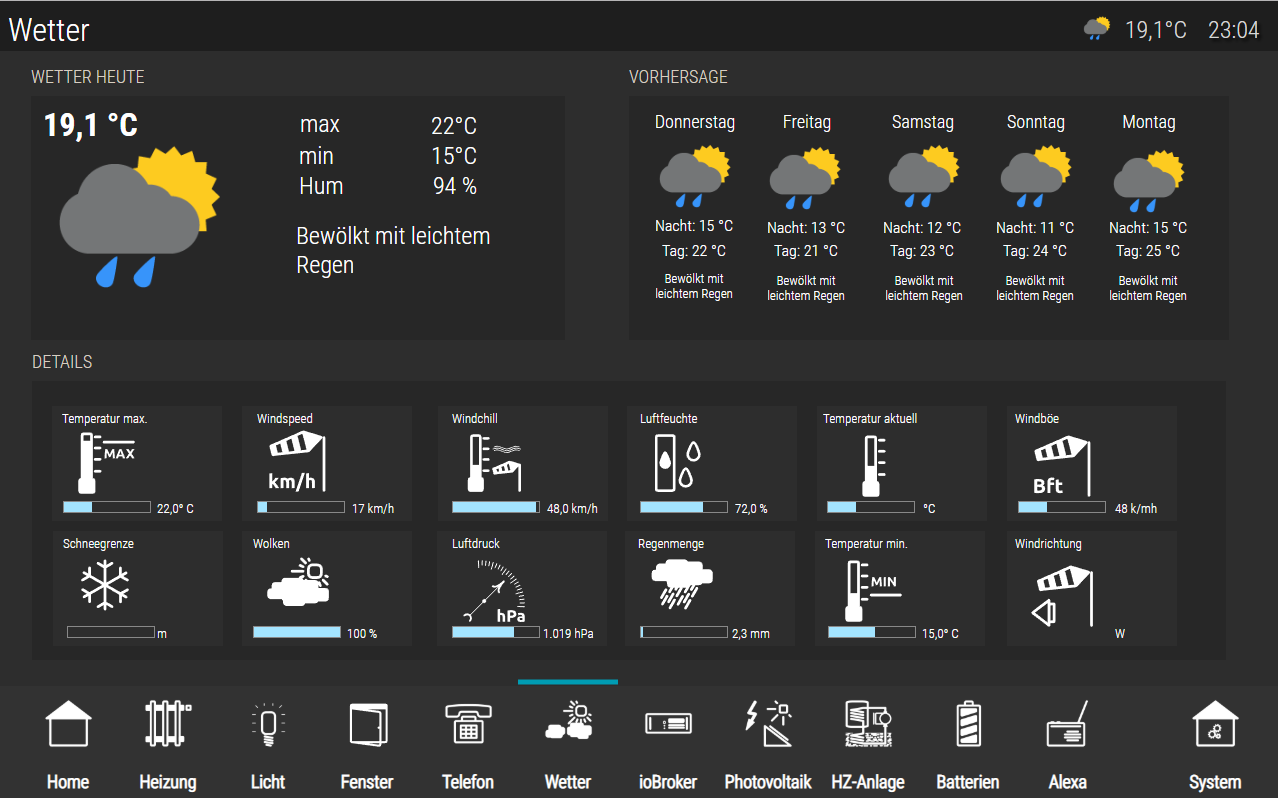This screenshot has height=798, width=1278.
Task: Open the Fenster window icon
Action: click(367, 724)
